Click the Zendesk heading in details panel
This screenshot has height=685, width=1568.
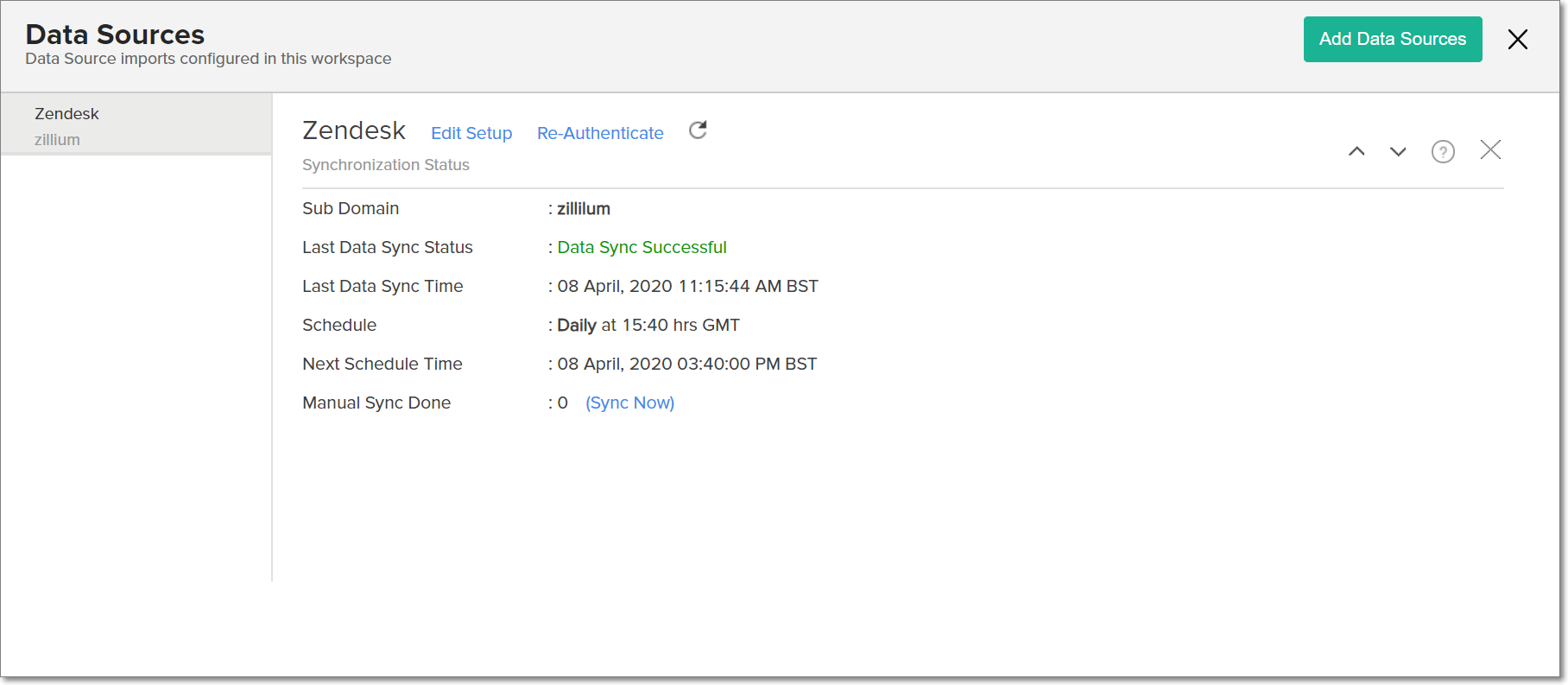pos(354,130)
